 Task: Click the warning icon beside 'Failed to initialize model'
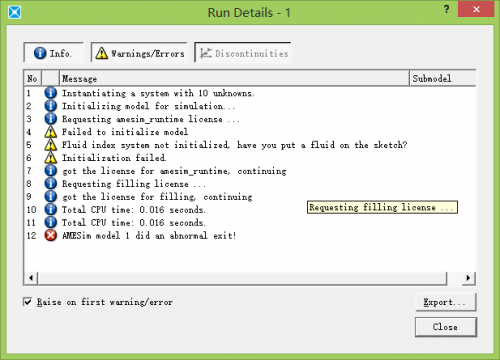51,132
